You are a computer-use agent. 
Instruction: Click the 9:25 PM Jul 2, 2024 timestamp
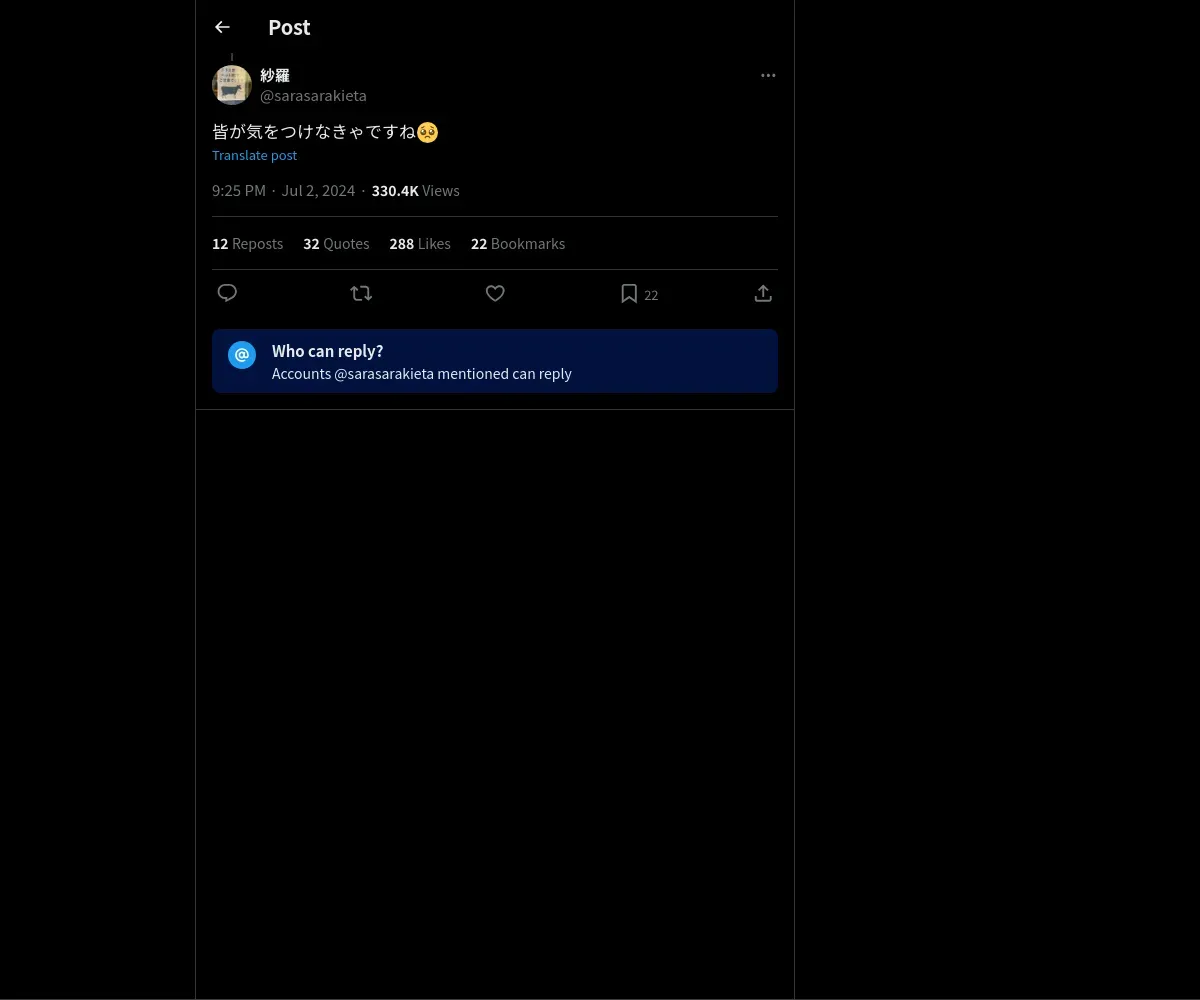pos(283,191)
